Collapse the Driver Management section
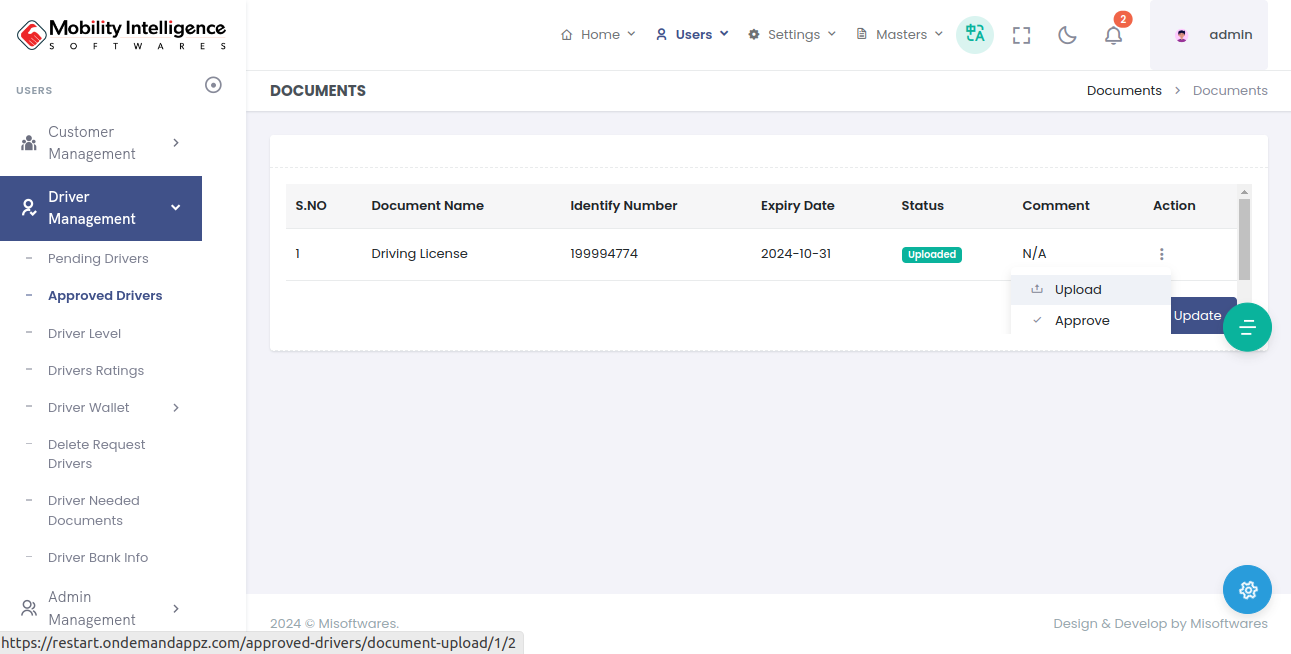1291x654 pixels. 101,208
